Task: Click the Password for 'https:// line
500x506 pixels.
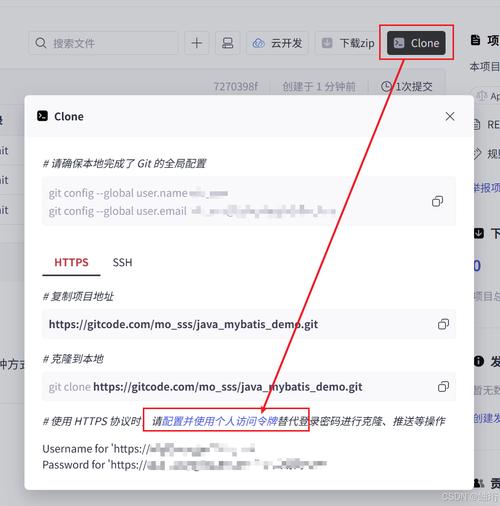Action: (184, 465)
